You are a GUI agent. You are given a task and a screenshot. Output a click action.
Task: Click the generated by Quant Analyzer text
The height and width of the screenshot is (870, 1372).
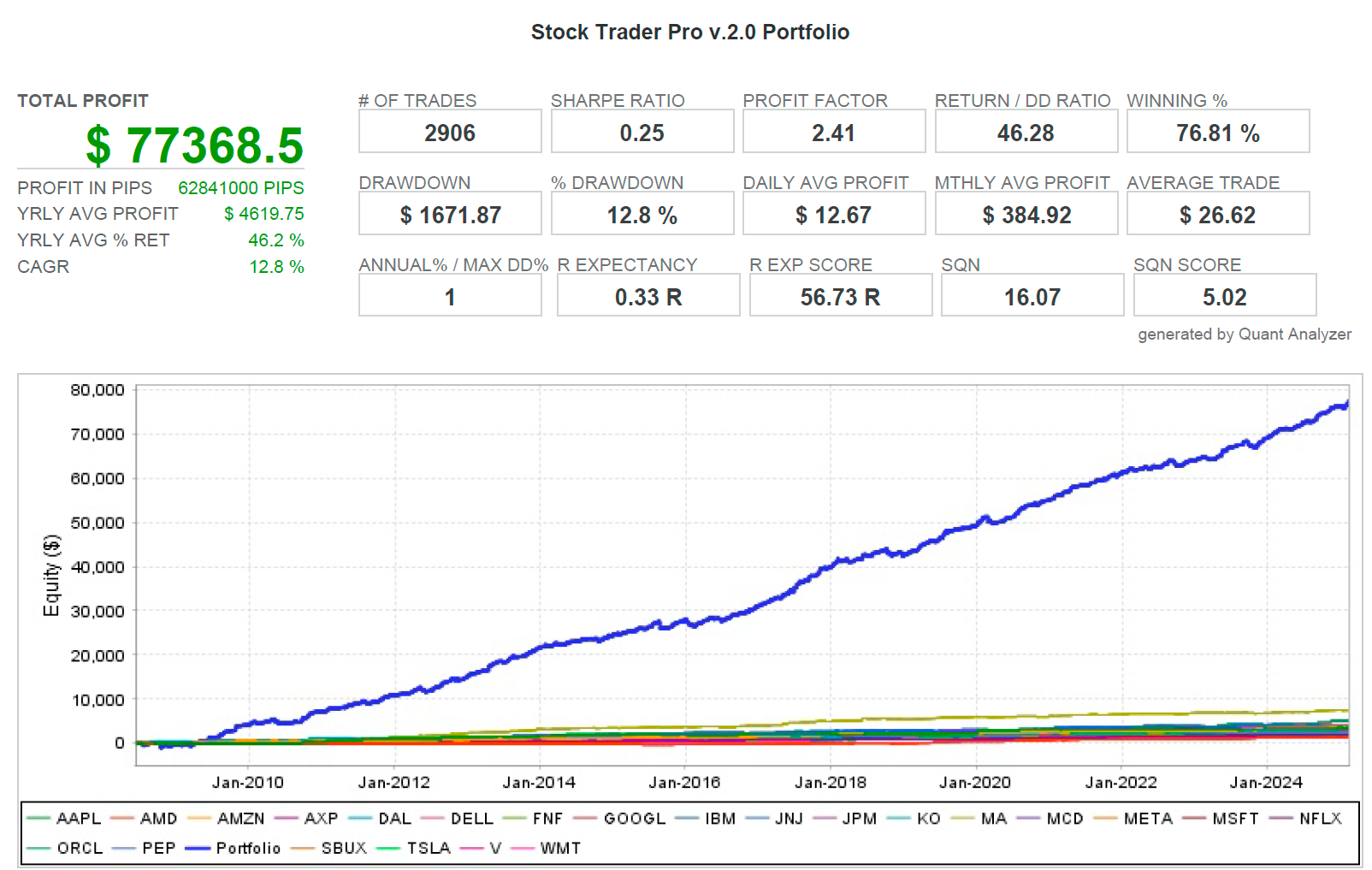click(x=1245, y=334)
